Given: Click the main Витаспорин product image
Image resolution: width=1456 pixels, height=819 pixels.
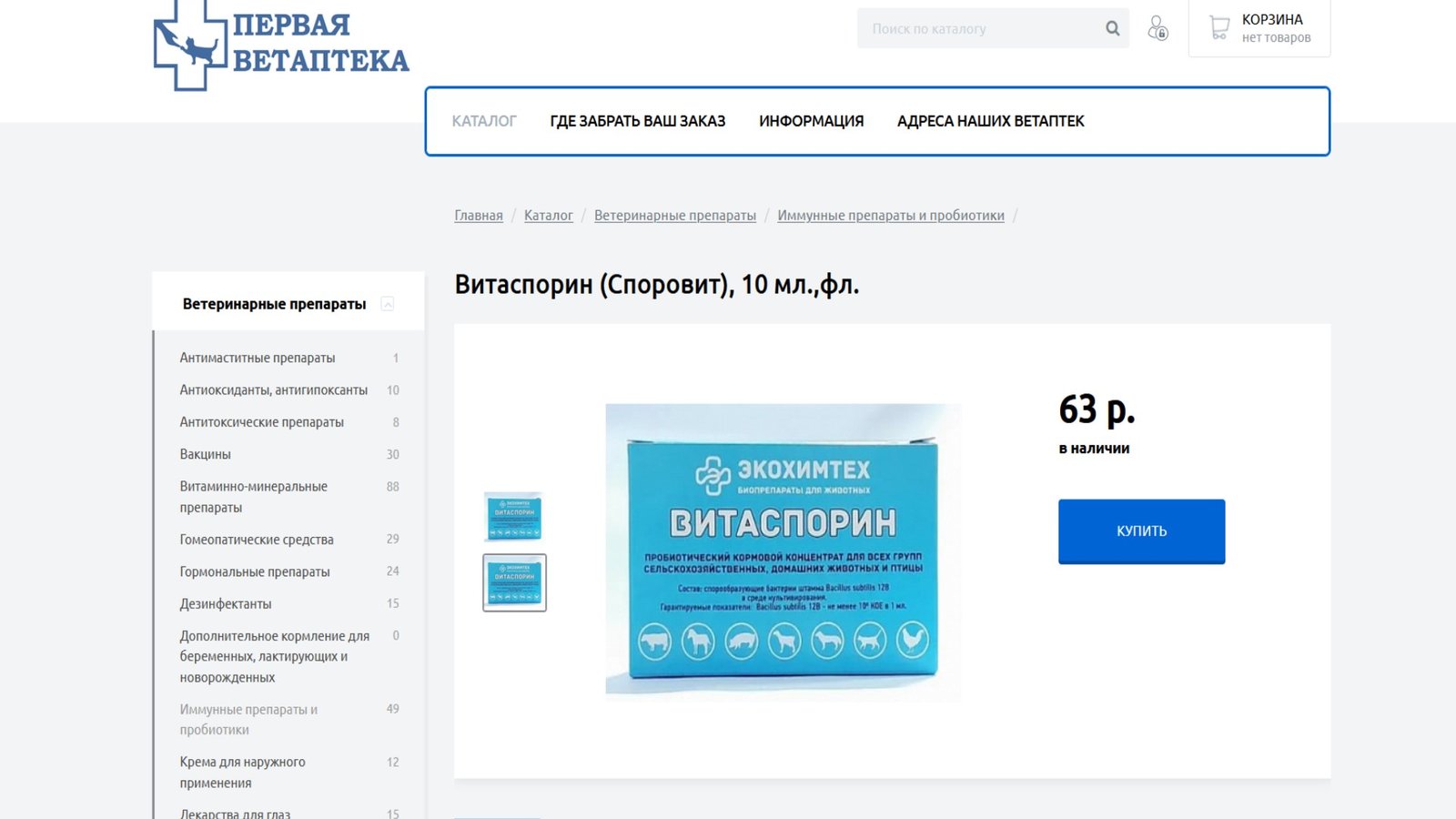Looking at the screenshot, I should tap(783, 552).
